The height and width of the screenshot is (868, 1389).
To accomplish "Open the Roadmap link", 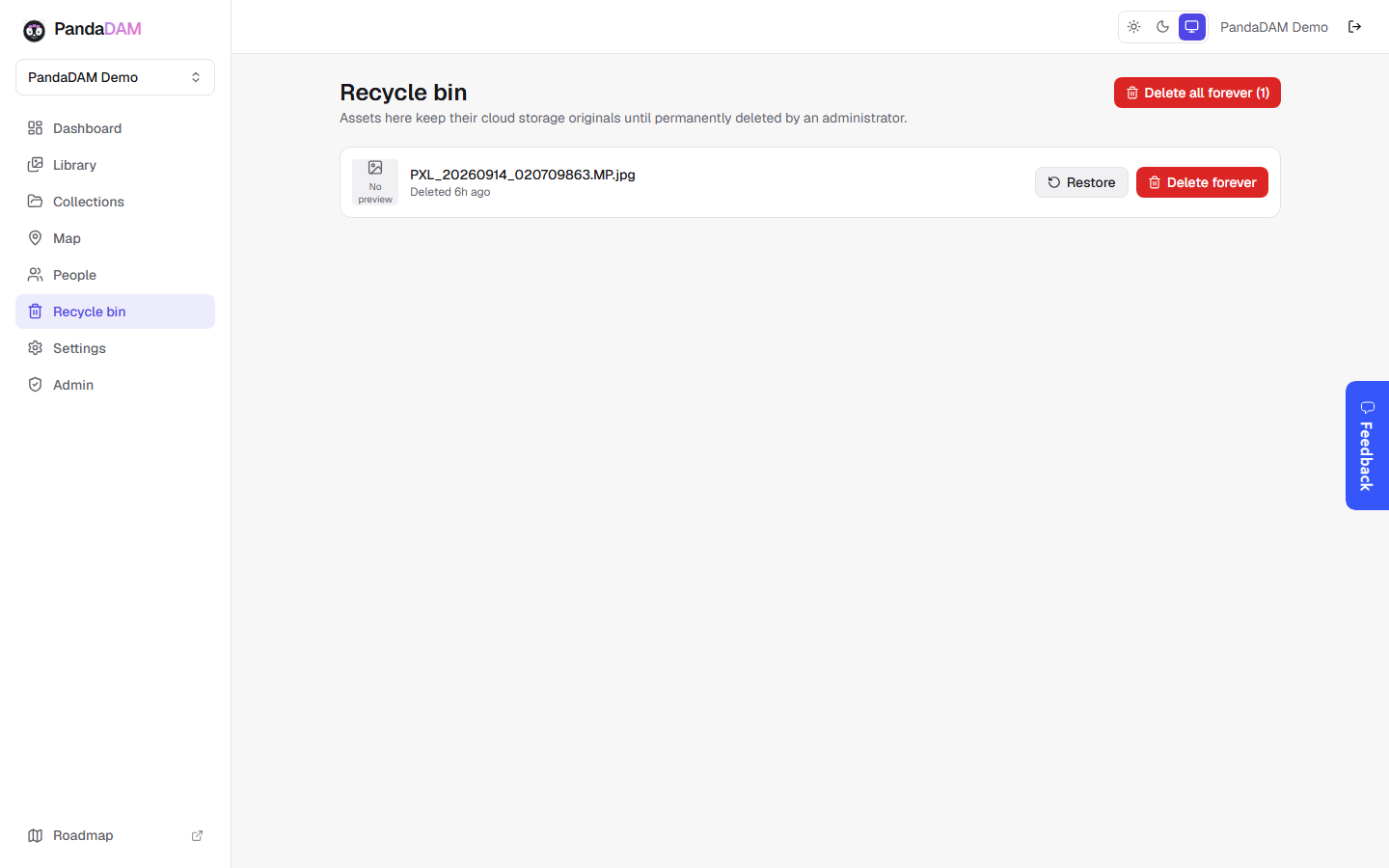I will [115, 835].
